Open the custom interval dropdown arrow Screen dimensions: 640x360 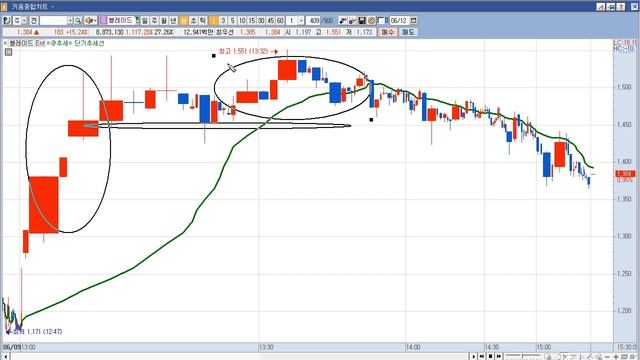point(301,20)
